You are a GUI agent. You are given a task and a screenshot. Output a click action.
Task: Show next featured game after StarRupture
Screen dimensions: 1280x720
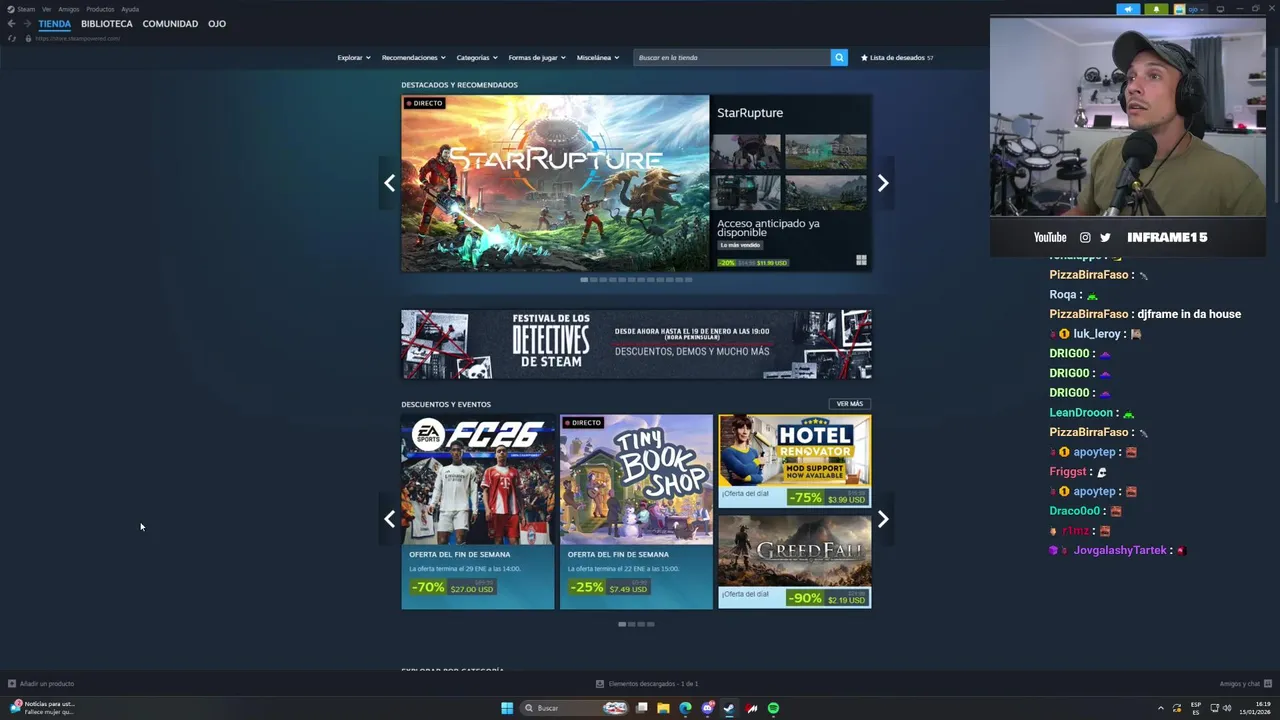coord(883,183)
